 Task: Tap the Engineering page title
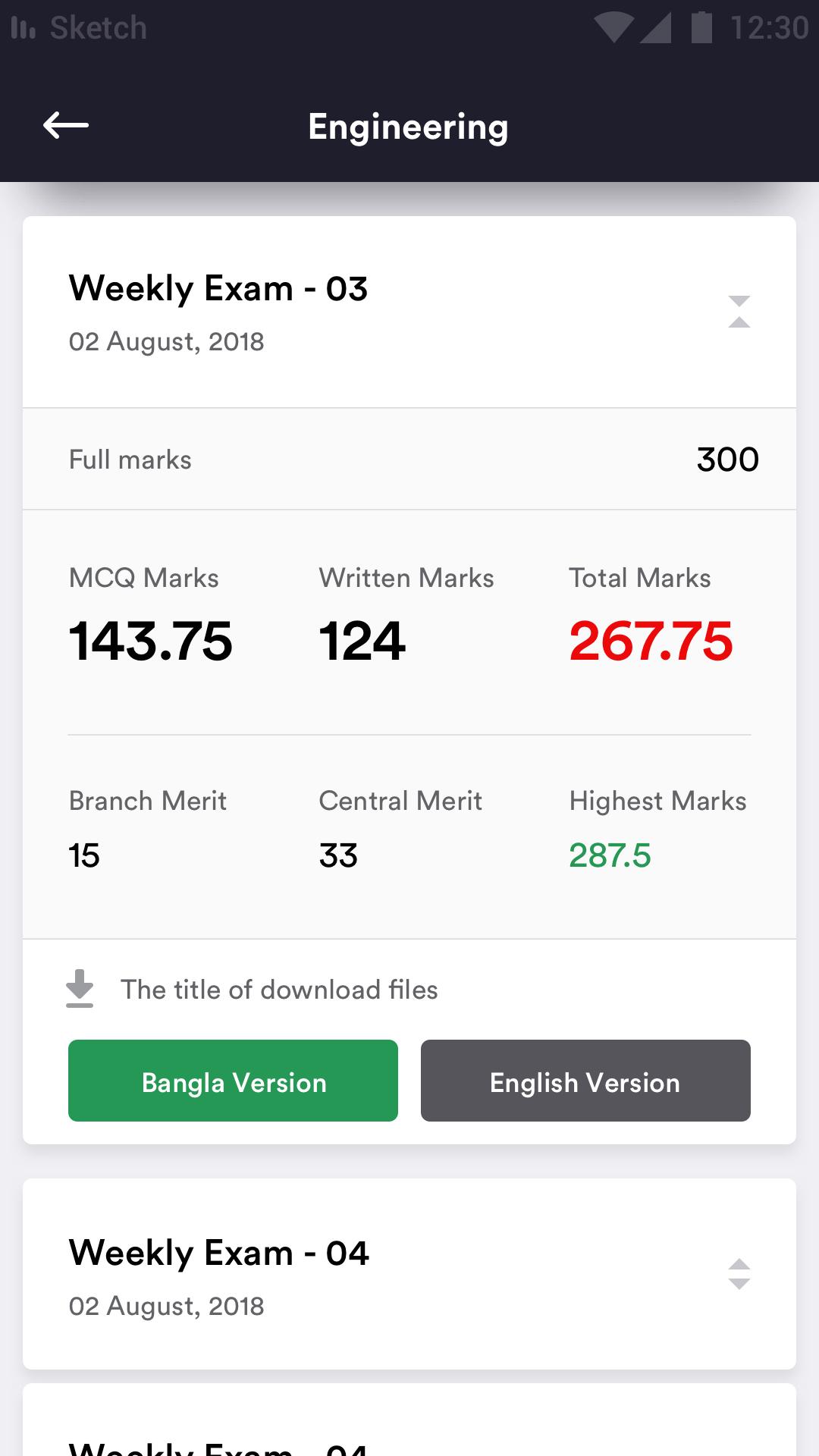click(408, 127)
